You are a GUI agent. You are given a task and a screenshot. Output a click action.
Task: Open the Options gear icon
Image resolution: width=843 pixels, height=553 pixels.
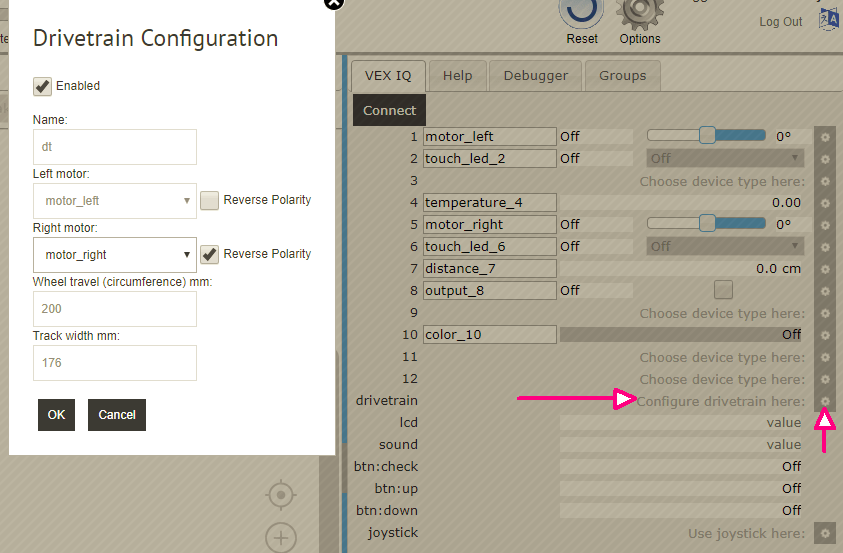[640, 15]
